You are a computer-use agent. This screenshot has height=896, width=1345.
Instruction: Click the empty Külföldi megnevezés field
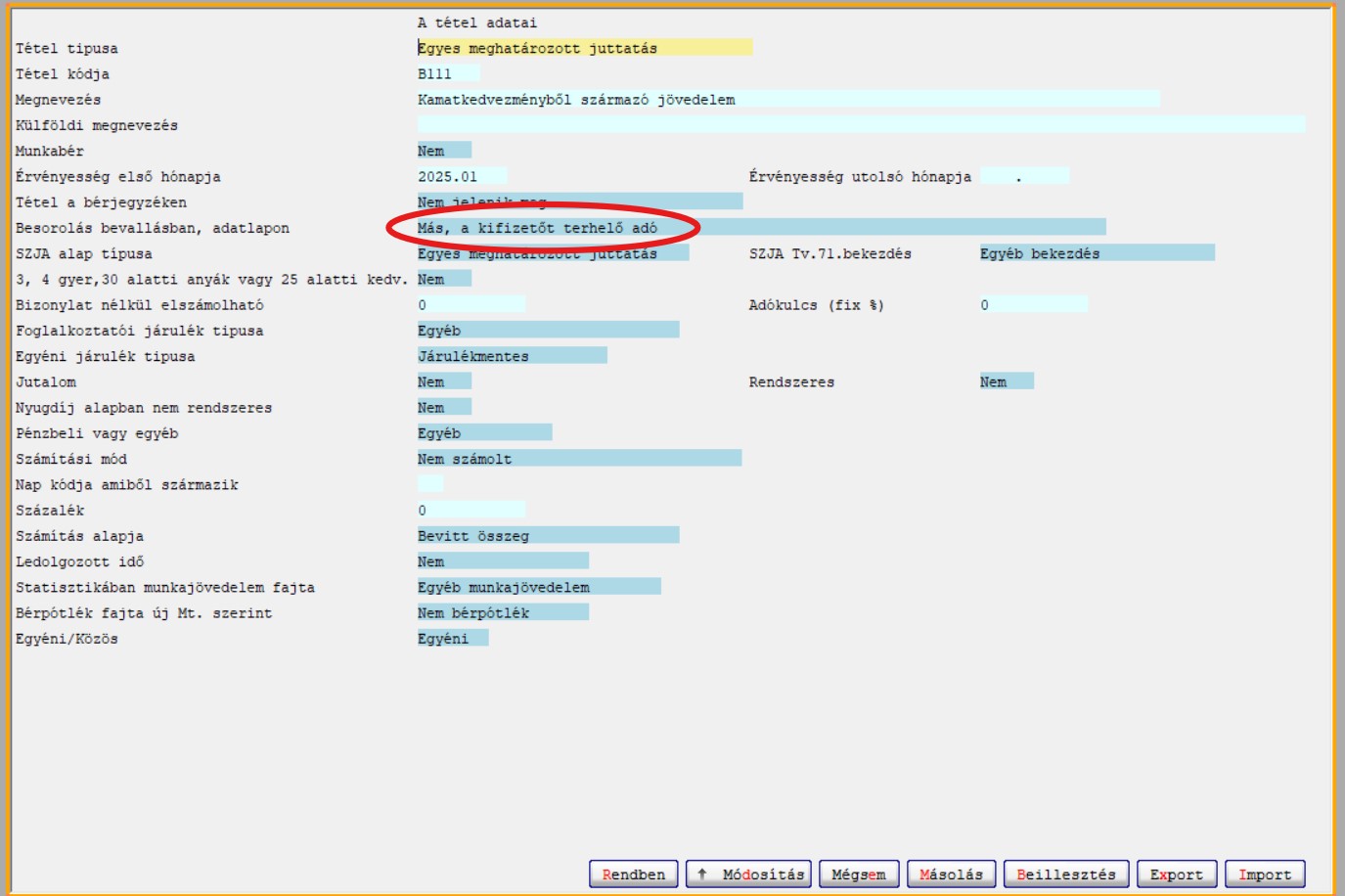860,124
